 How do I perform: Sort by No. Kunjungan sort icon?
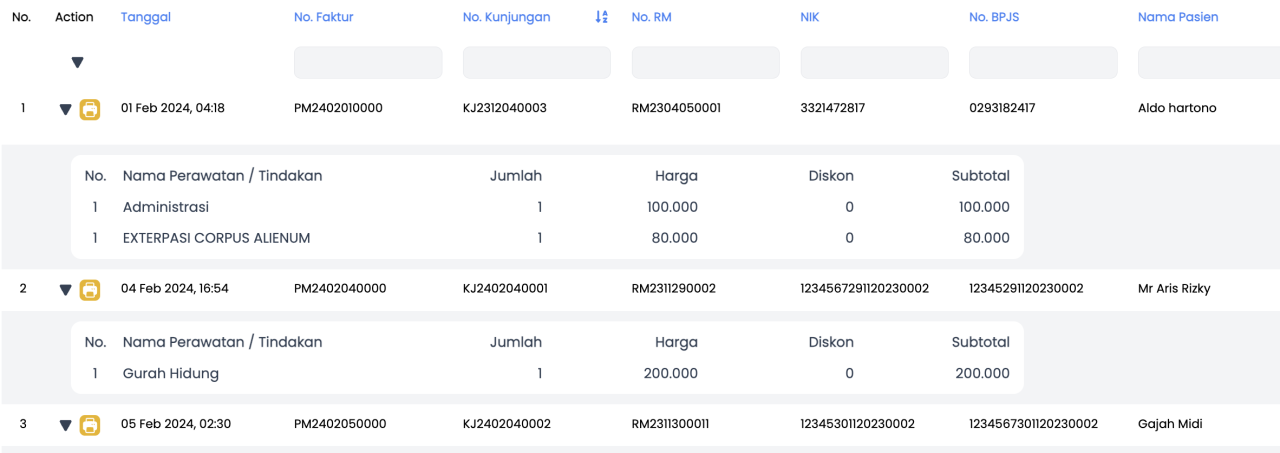601,17
